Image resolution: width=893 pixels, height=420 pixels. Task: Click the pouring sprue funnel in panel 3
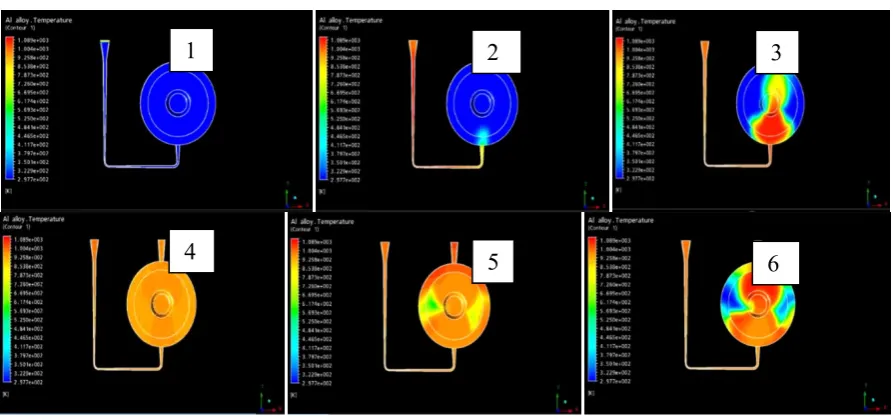click(705, 49)
